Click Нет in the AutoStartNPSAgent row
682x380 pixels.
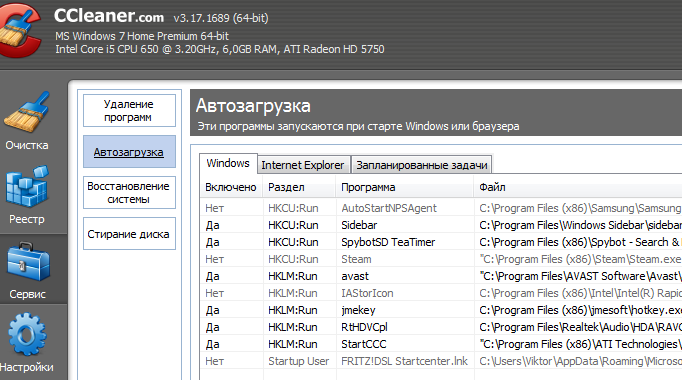(214, 208)
